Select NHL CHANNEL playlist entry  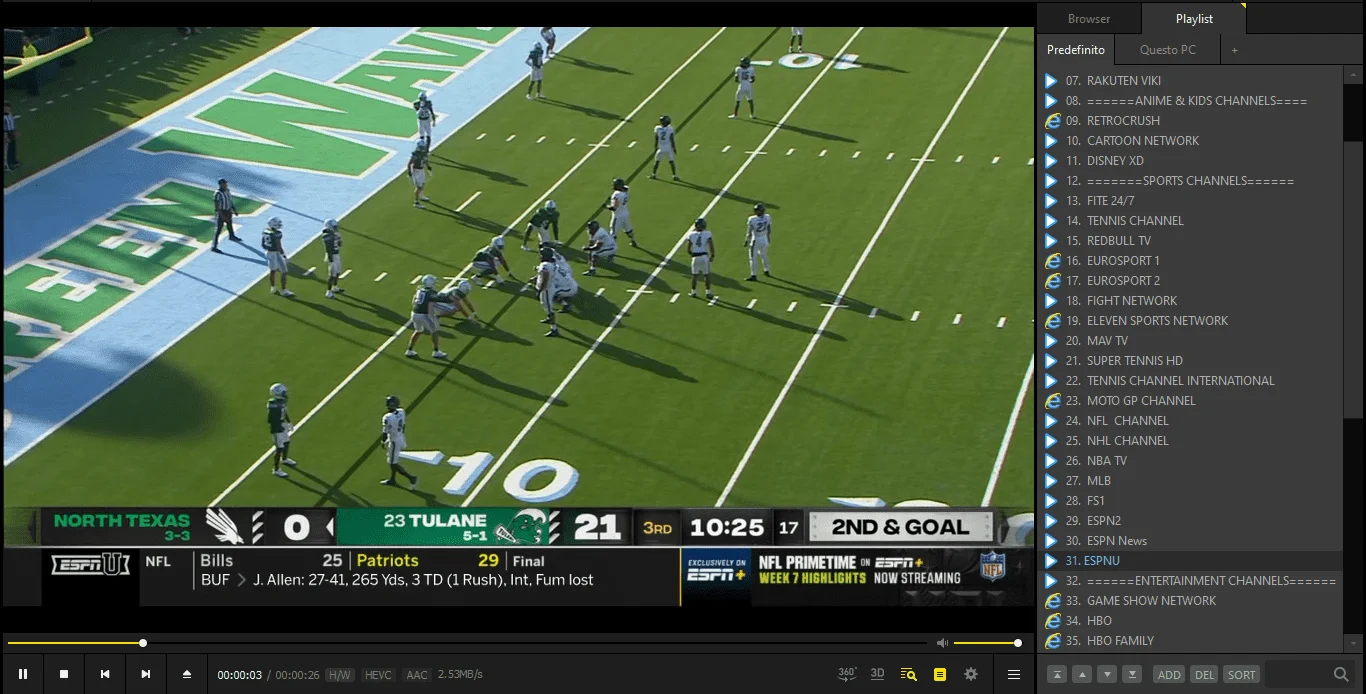pos(1190,440)
